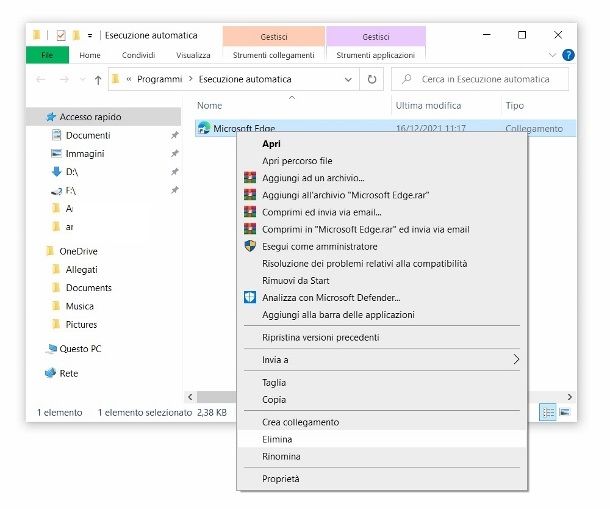The image size is (610, 509).
Task: Select 'Risoluzione dei problemi relativi alla compatibilità'
Action: [x=382, y=263]
